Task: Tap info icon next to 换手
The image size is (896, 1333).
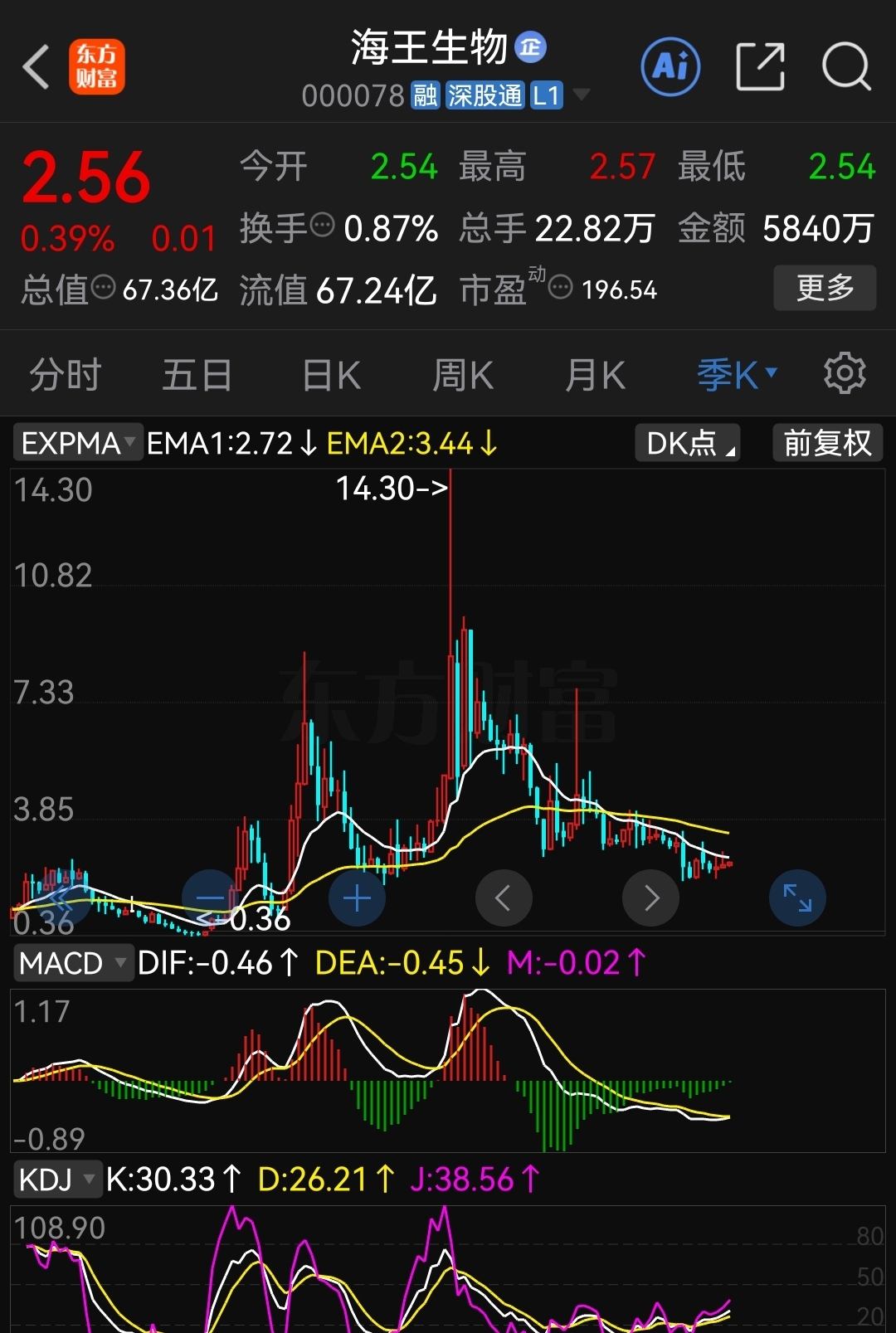Action: pos(322,224)
